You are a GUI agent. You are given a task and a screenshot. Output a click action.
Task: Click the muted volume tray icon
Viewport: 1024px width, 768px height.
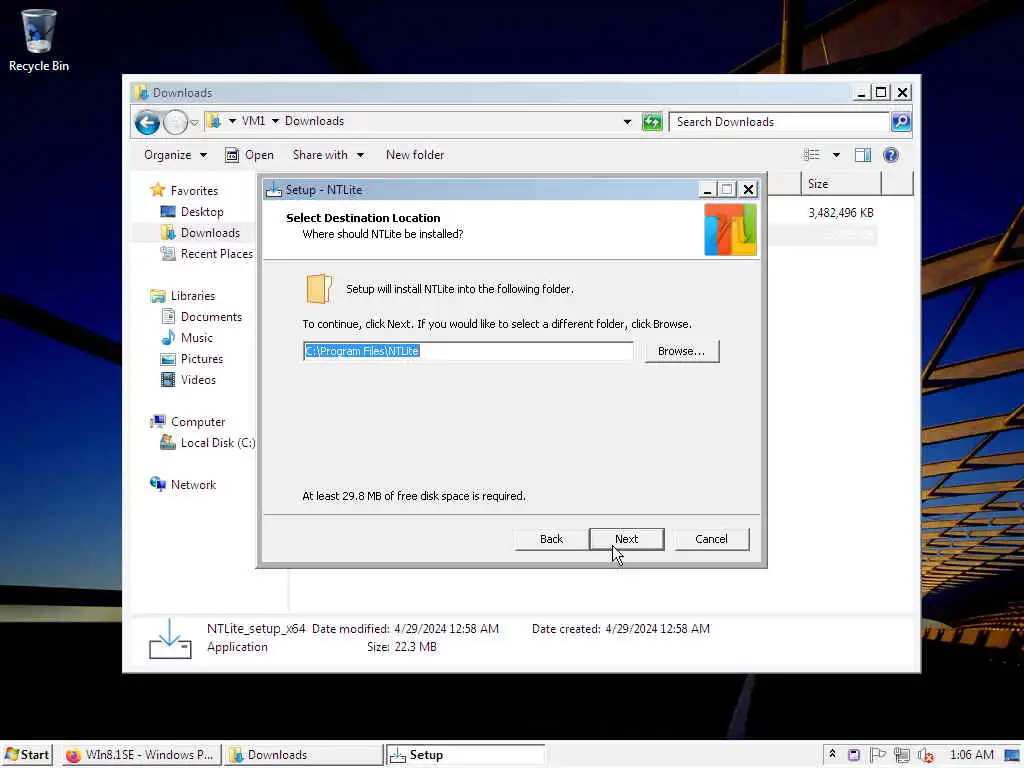[925, 755]
